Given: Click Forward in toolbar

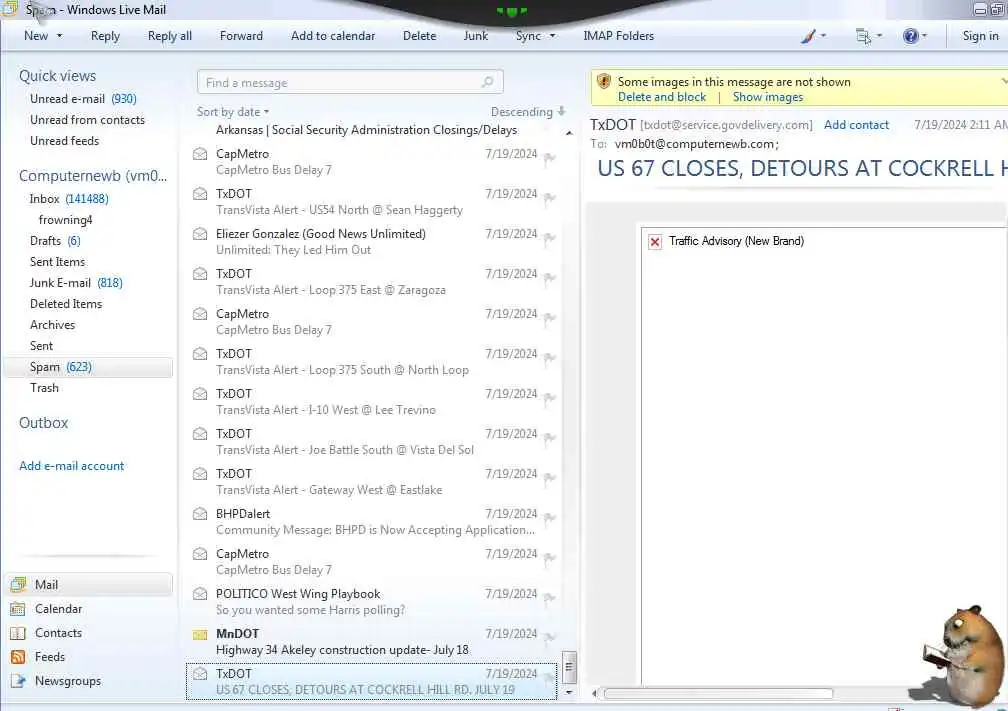Looking at the screenshot, I should point(241,36).
